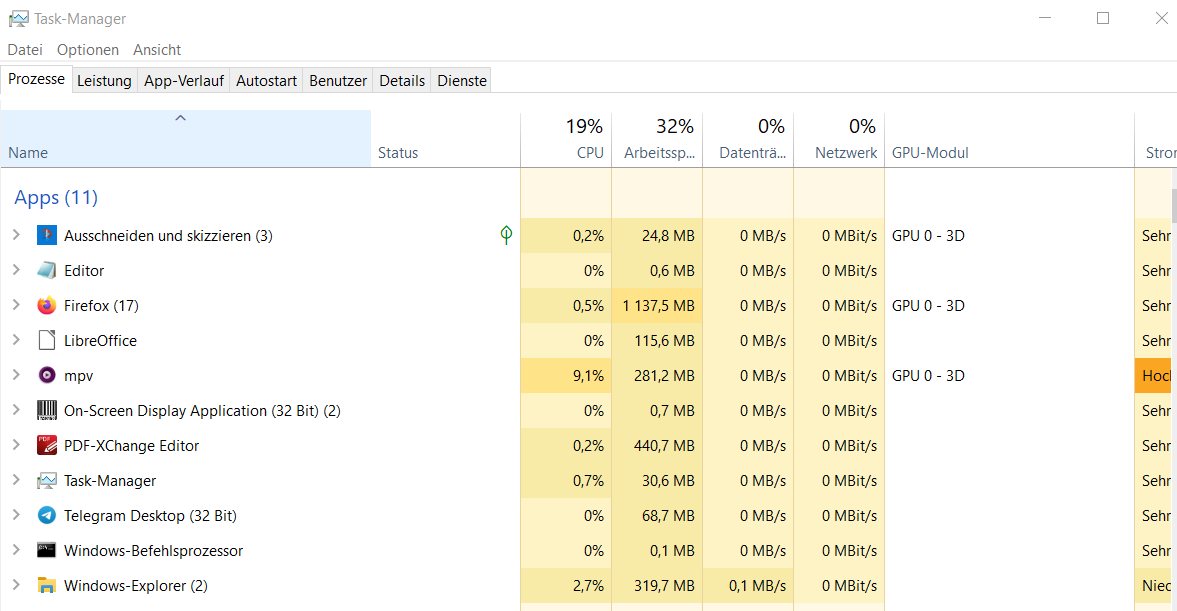Click the Windows-Befehlsprozessor console icon

coord(47,551)
